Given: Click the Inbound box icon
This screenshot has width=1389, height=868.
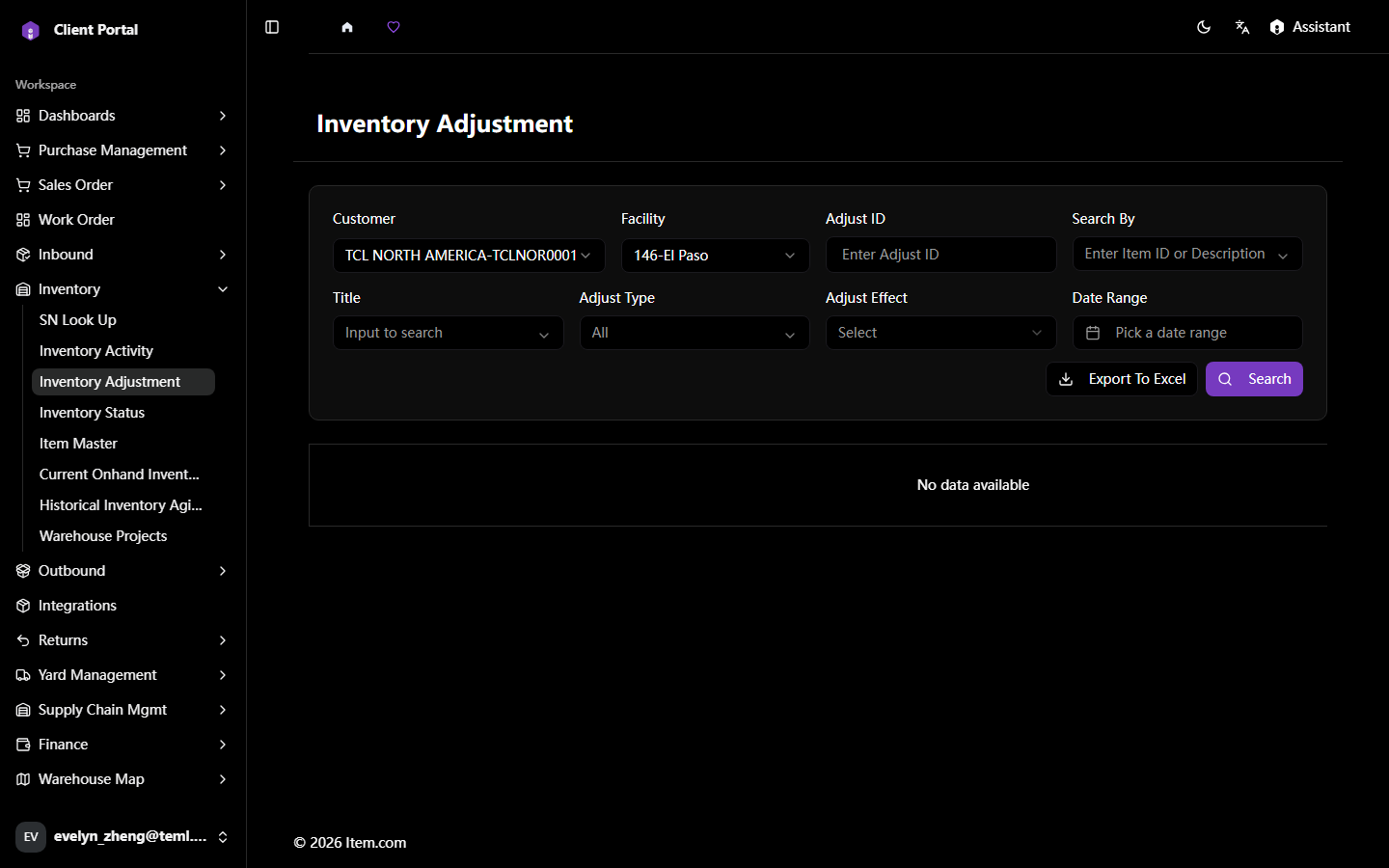Looking at the screenshot, I should (x=23, y=255).
